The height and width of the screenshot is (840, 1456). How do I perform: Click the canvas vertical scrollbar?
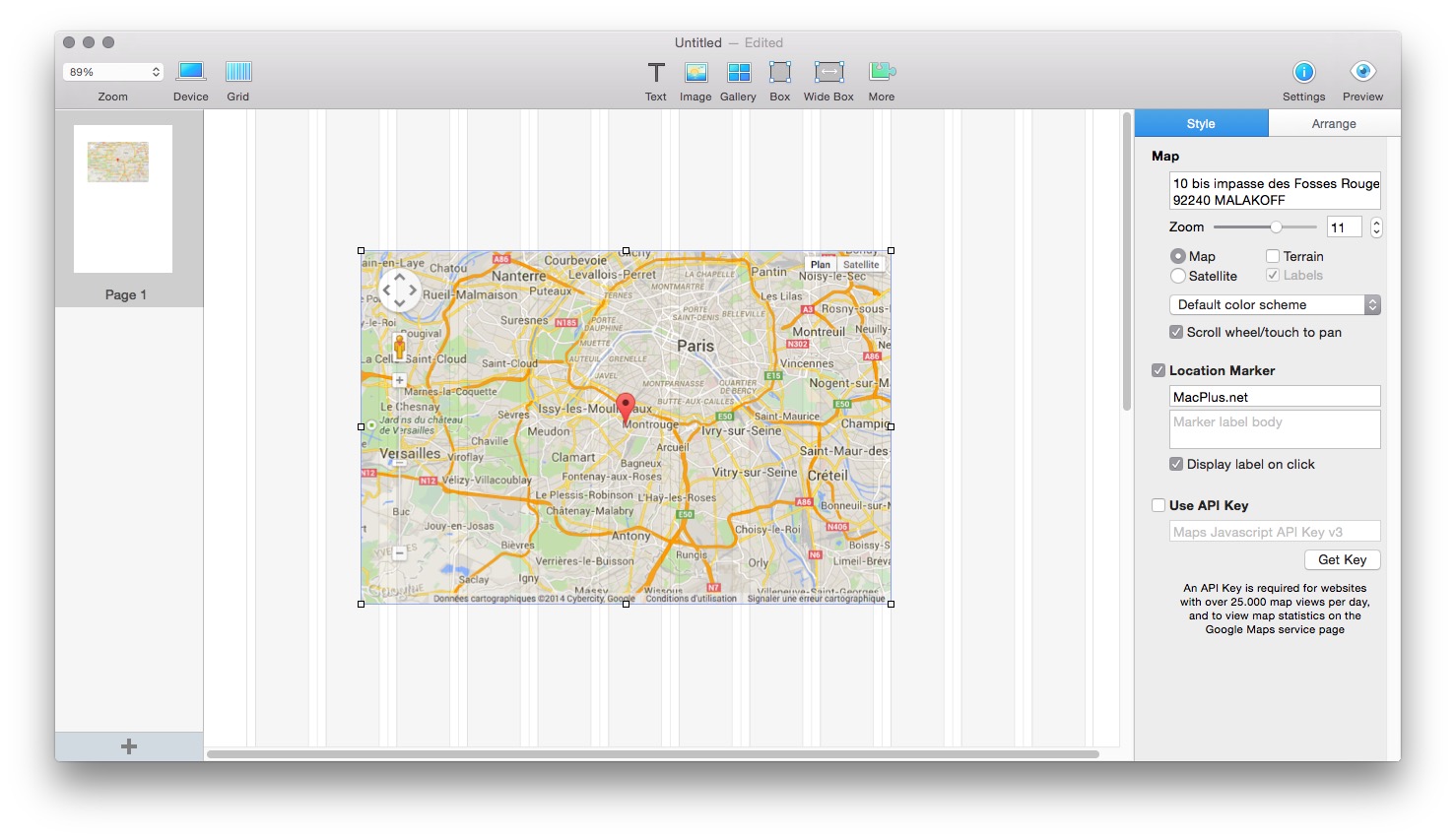tap(1127, 262)
